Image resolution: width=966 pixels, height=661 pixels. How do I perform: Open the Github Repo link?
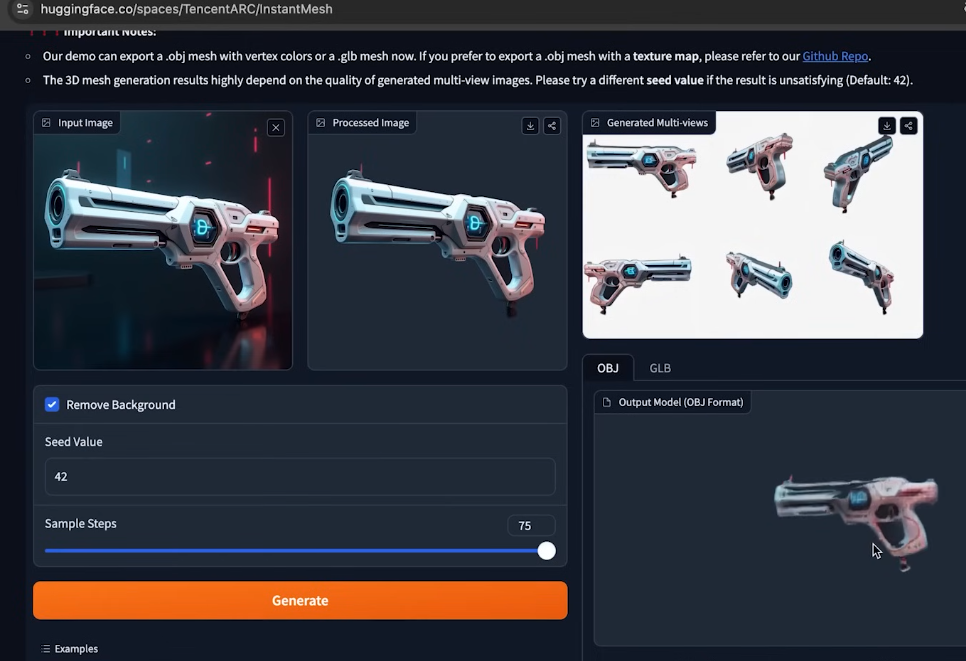pyautogui.click(x=835, y=56)
